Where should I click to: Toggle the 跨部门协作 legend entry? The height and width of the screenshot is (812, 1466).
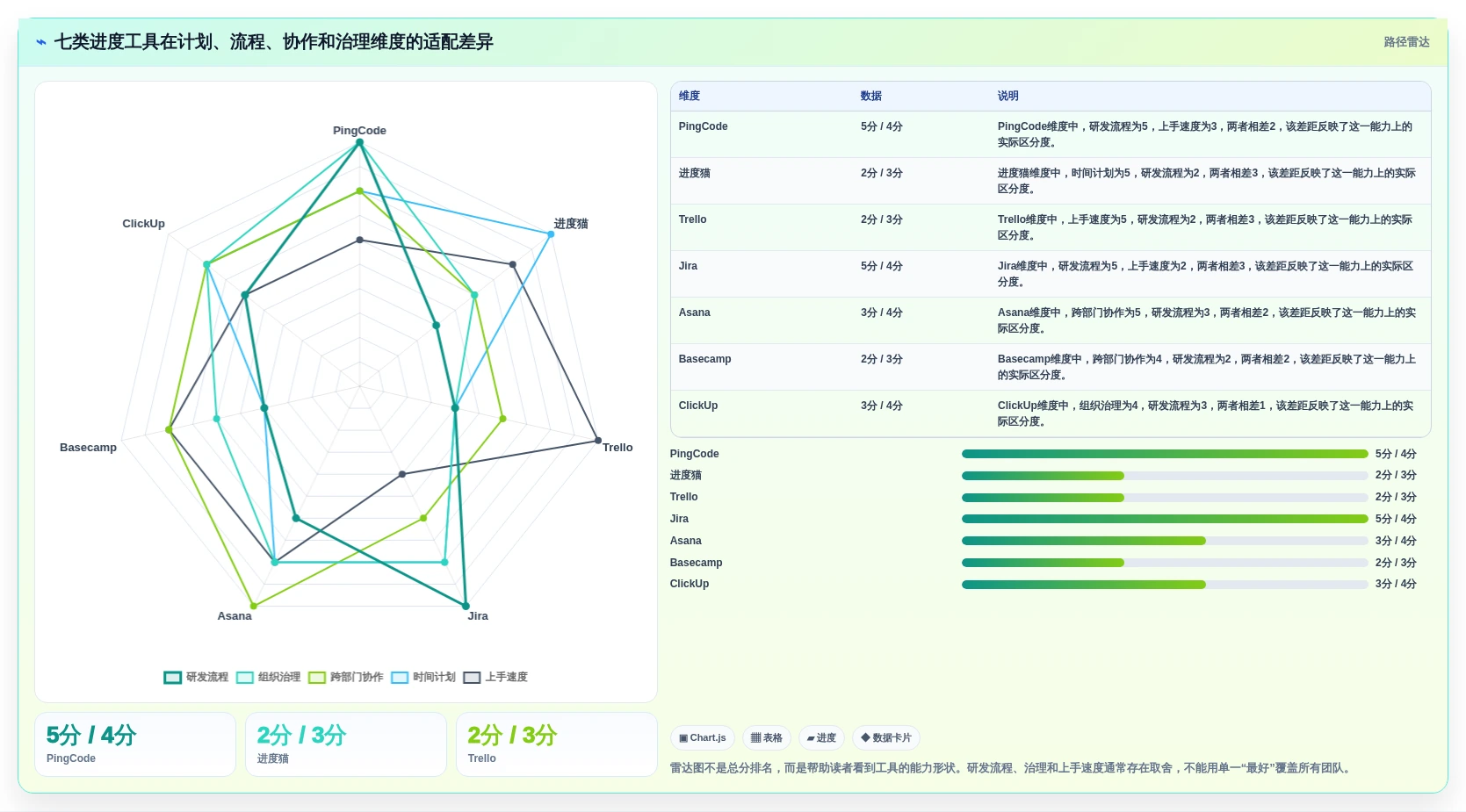click(x=345, y=677)
